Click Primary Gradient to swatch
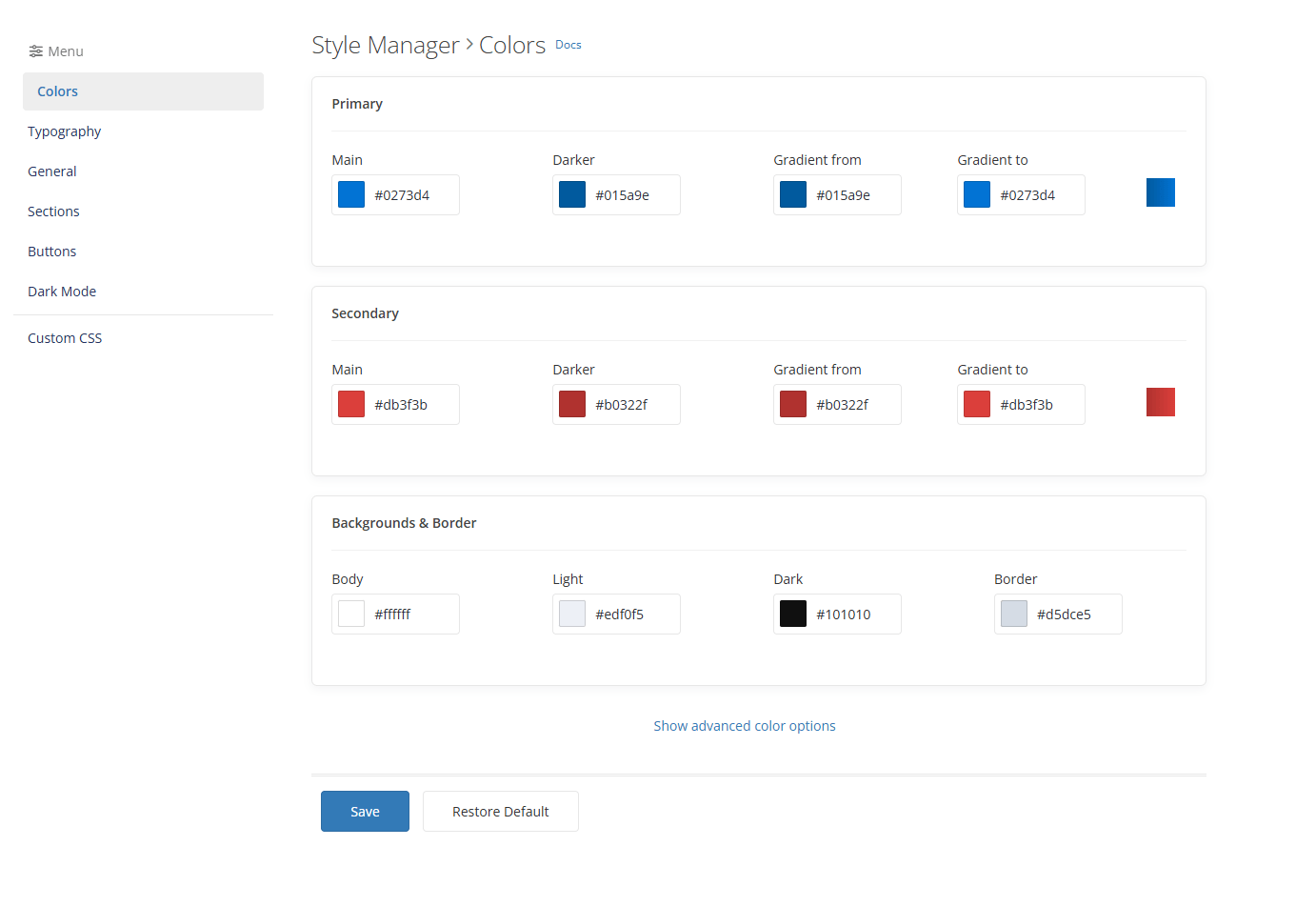 point(977,194)
